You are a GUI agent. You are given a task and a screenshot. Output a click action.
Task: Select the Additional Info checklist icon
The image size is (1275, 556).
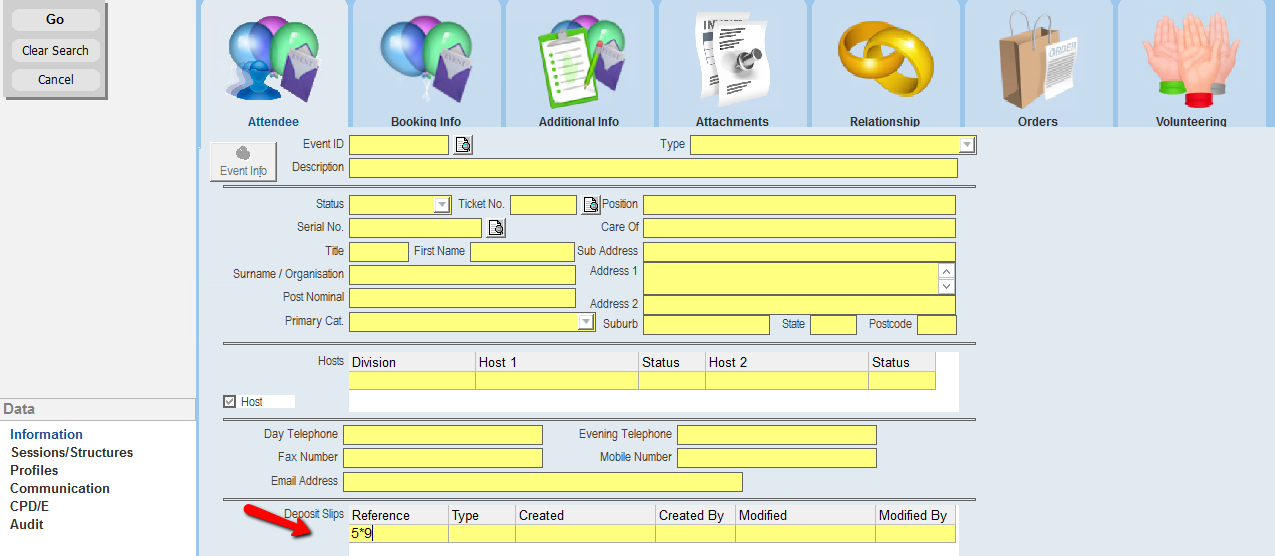pos(579,62)
